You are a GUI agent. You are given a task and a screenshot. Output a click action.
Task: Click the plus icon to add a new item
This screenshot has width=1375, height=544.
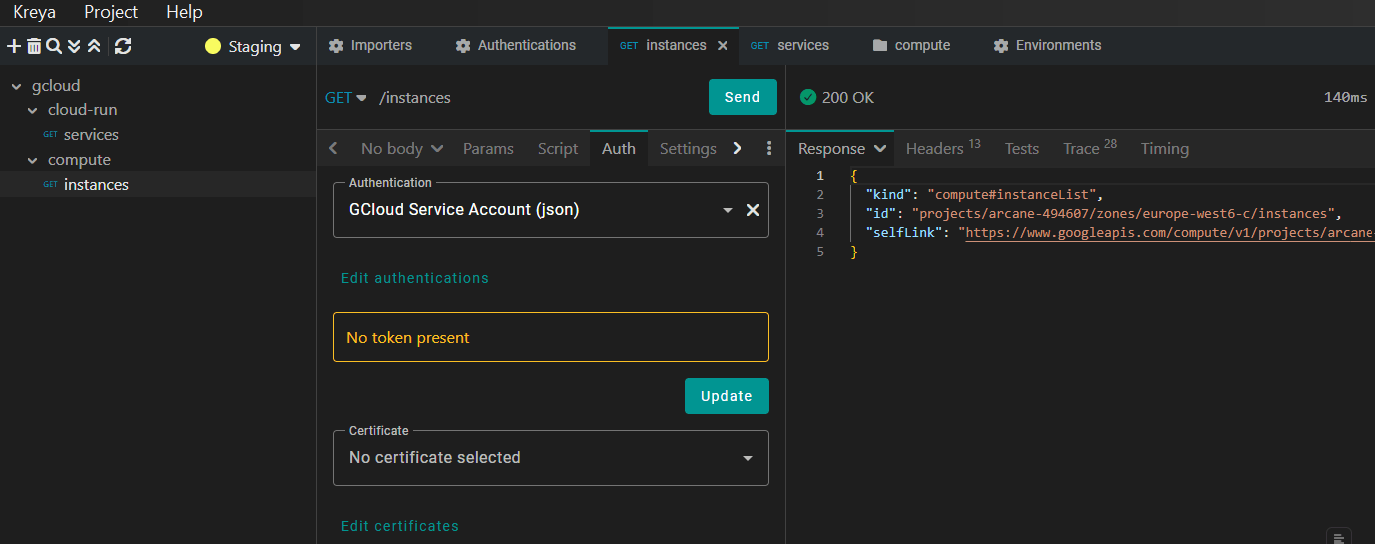14,46
